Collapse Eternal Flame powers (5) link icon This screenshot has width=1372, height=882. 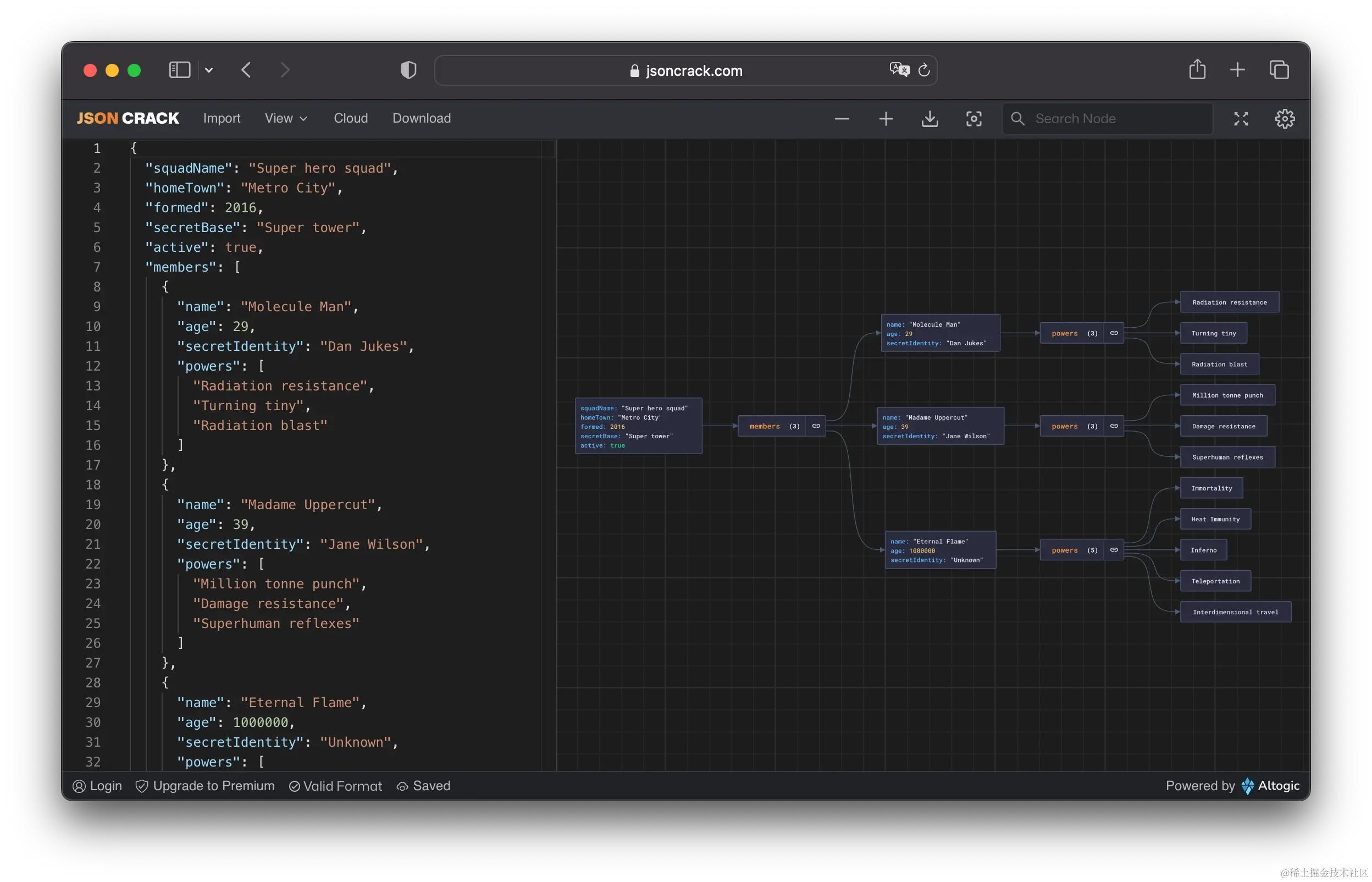tap(1113, 550)
